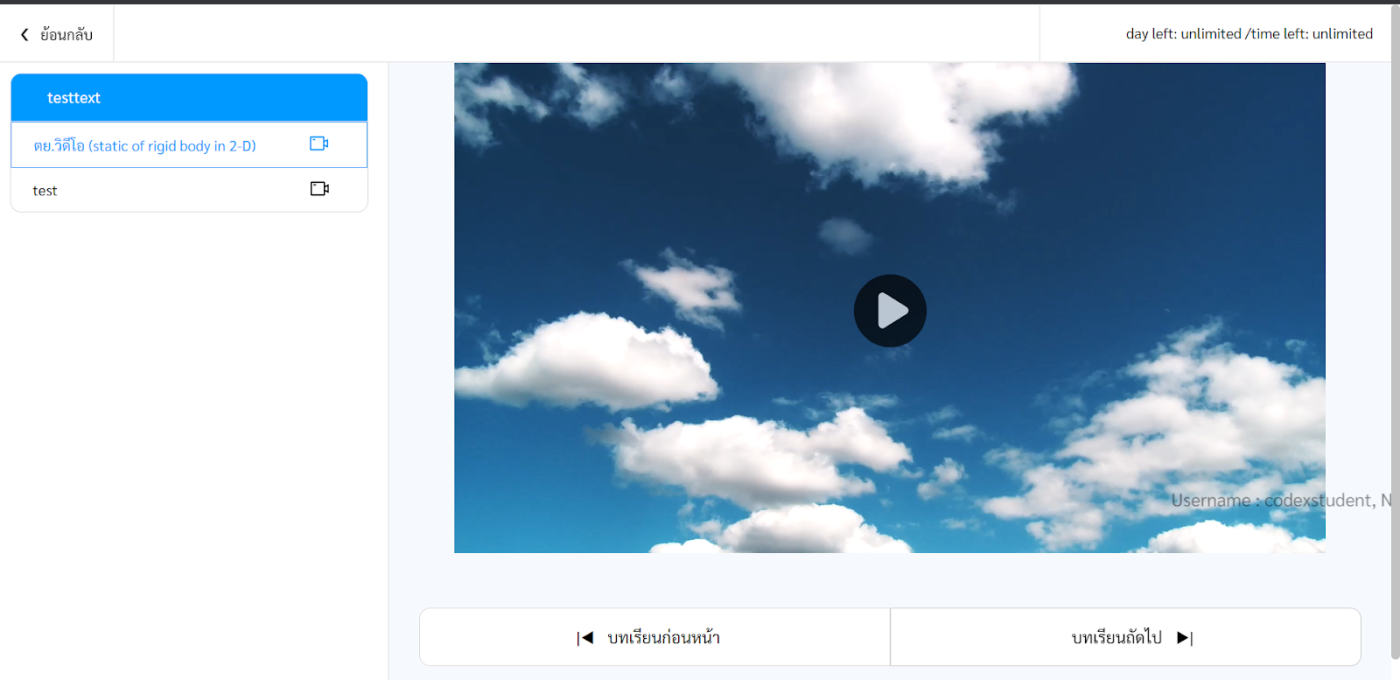The image size is (1400, 680).
Task: Open the test lesson item
Action: tap(45, 190)
